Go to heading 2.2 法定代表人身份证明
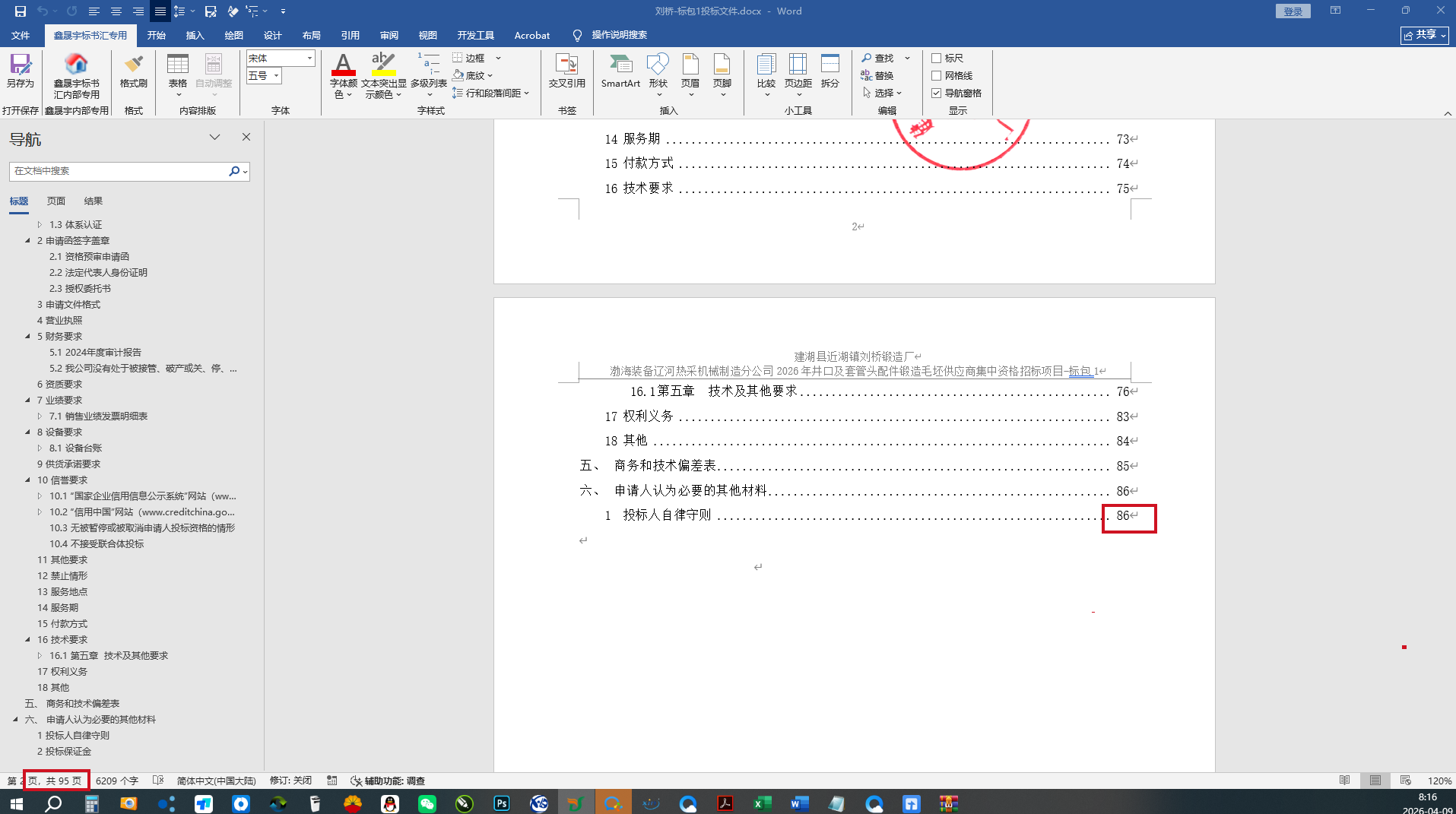The height and width of the screenshot is (814, 1456). [x=98, y=273]
